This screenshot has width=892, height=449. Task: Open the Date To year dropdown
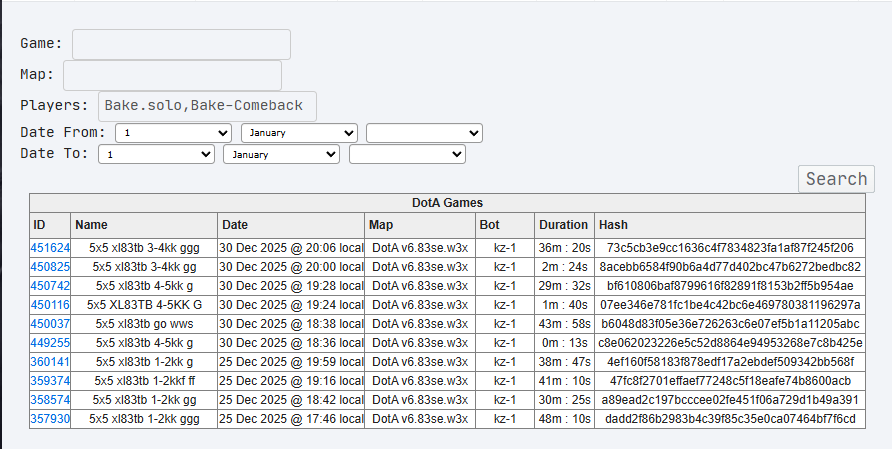click(x=406, y=155)
